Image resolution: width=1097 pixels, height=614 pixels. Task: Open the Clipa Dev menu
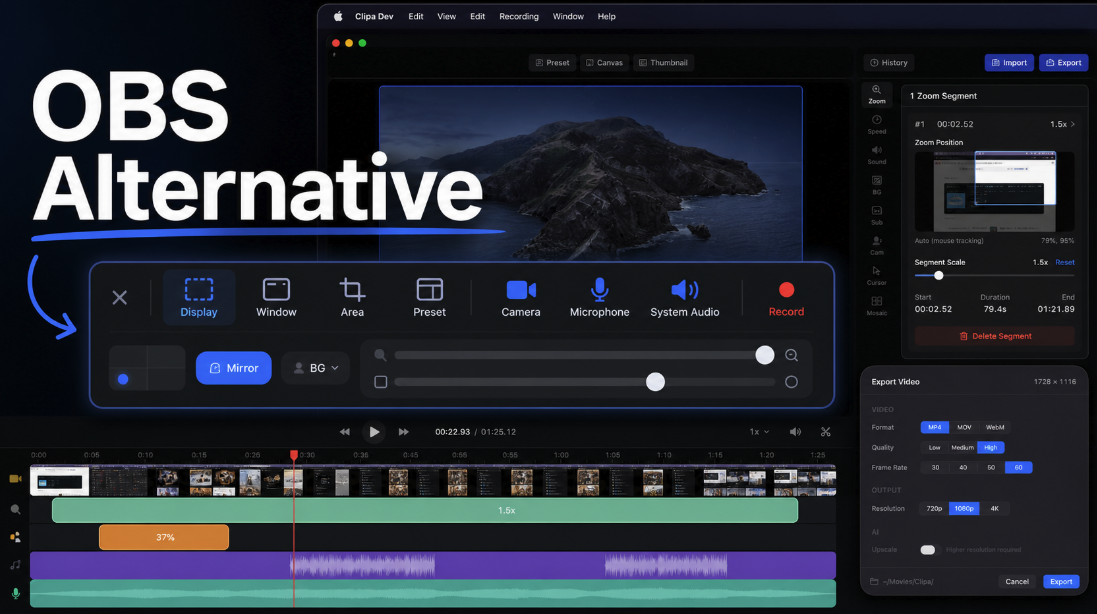[374, 16]
